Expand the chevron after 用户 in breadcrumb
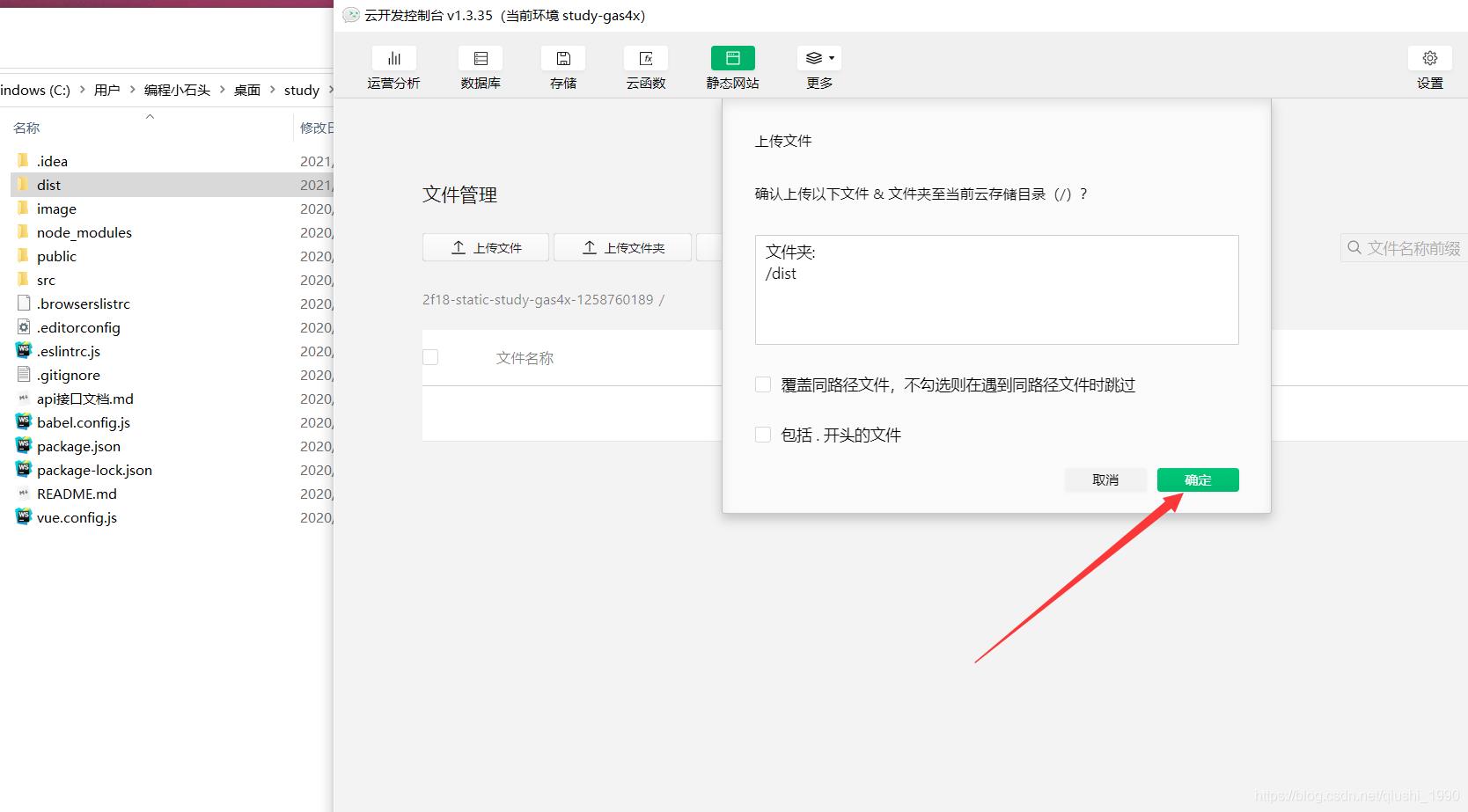Screen dimensions: 1468x812 (133, 89)
